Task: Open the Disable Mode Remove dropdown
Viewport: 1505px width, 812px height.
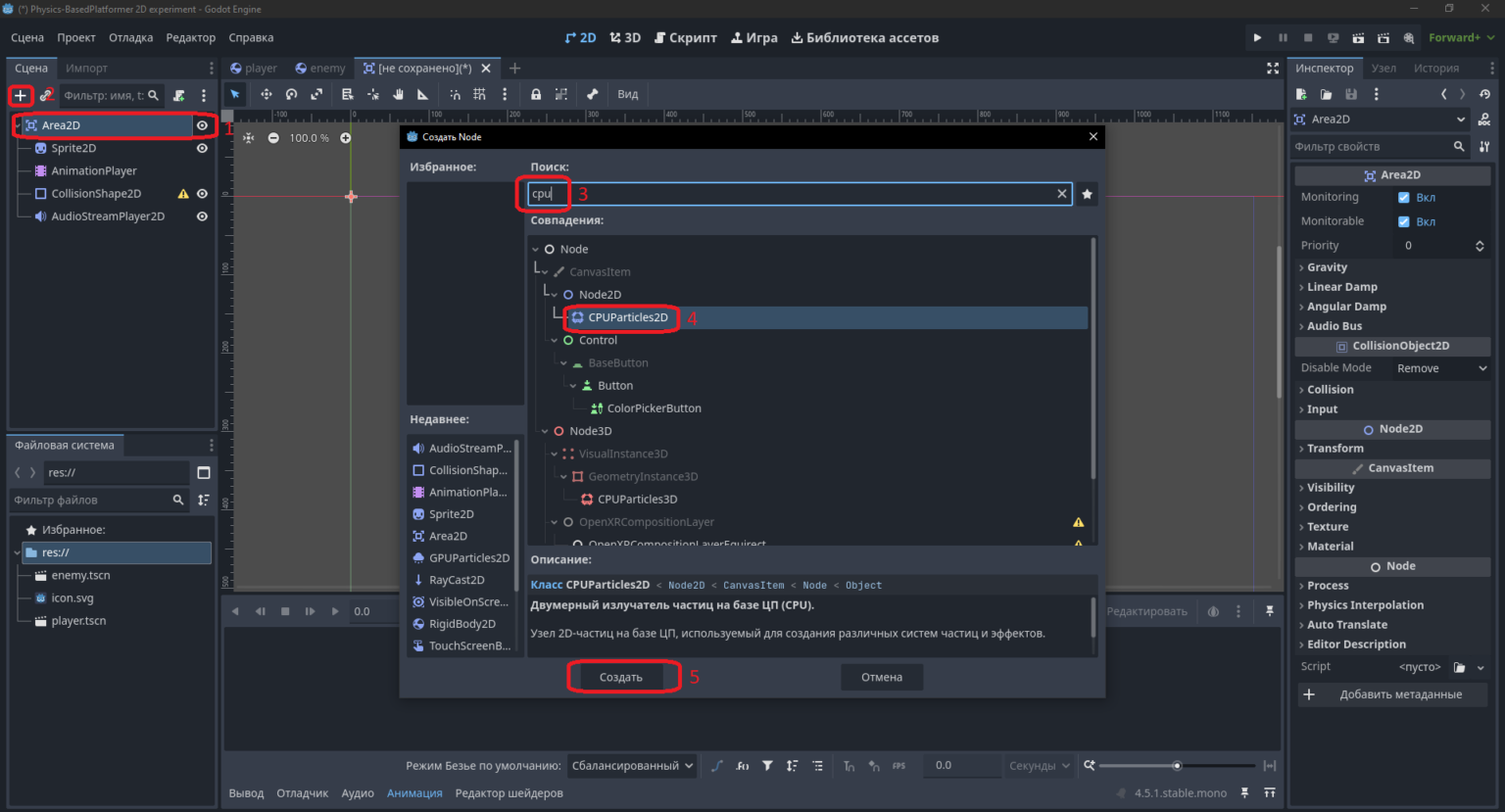Action: [x=1441, y=368]
